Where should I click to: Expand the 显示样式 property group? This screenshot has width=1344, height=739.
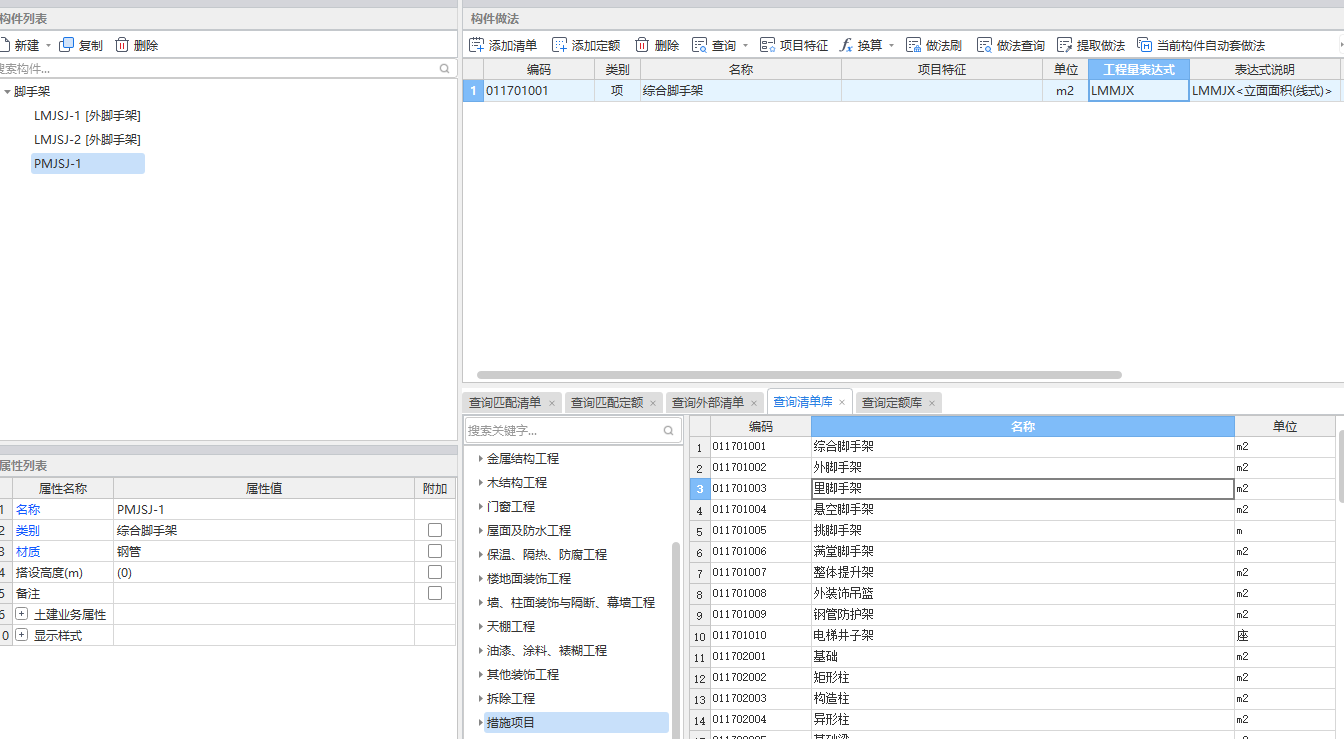[21, 635]
